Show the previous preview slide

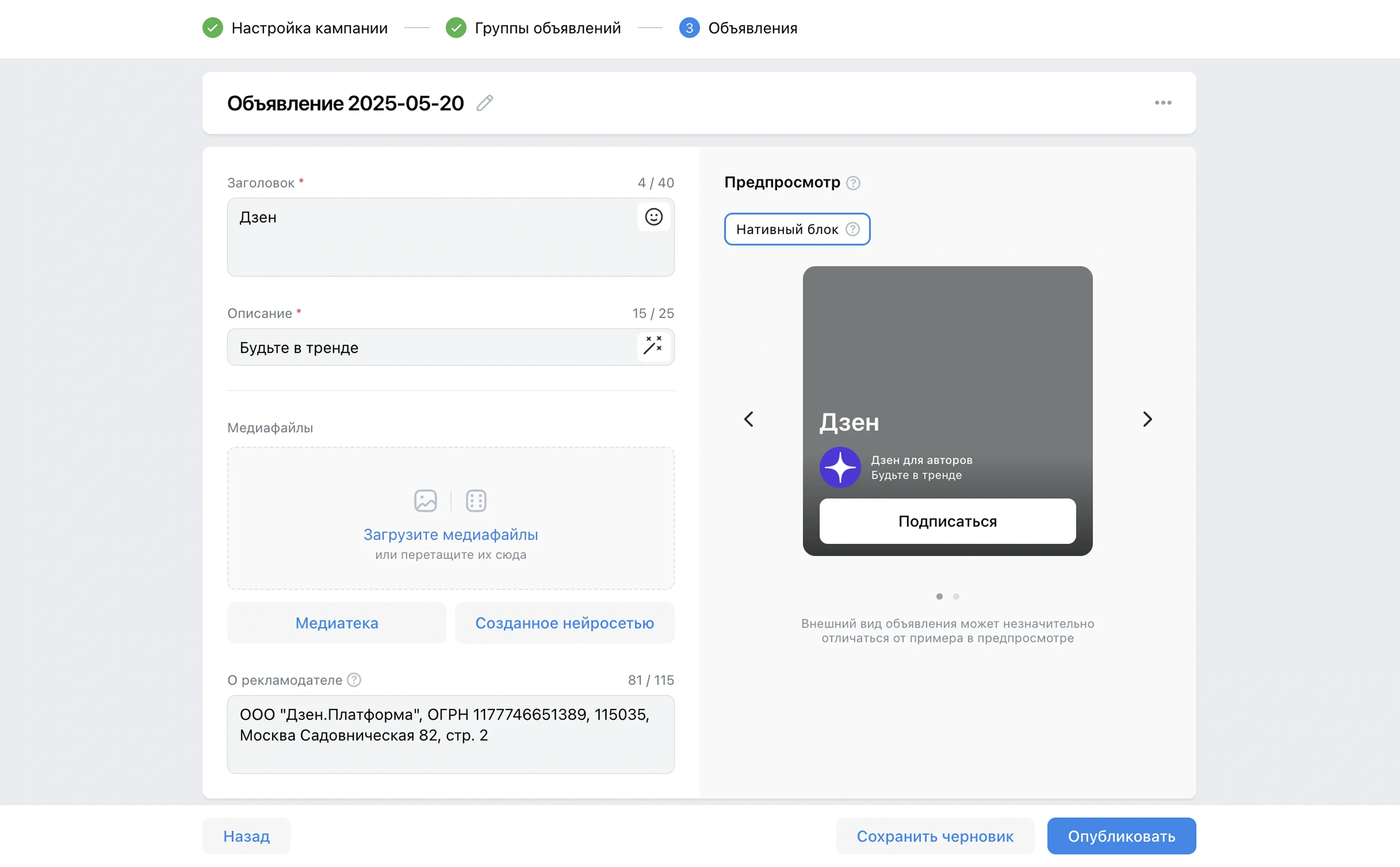pos(749,419)
